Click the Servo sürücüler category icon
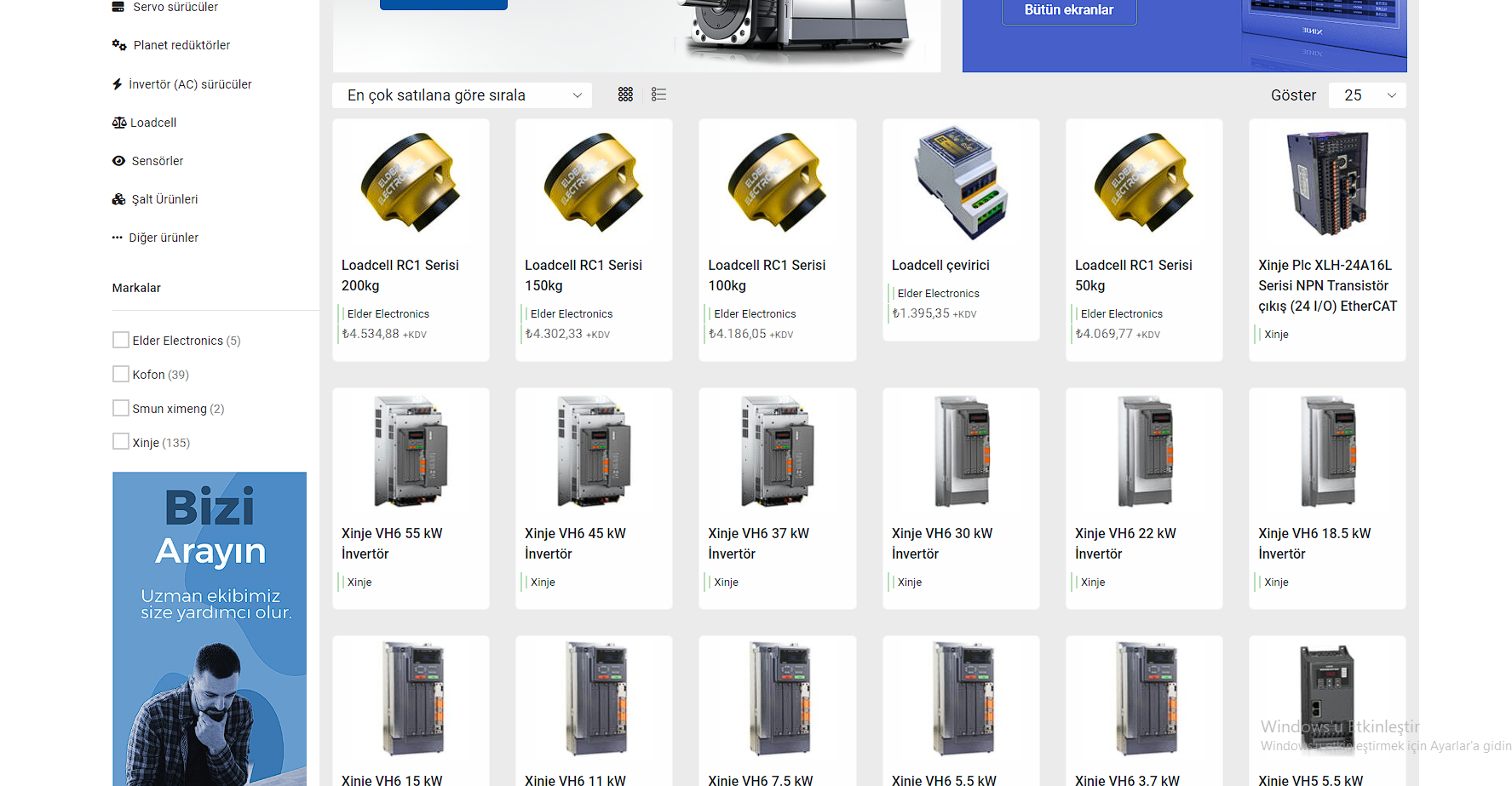This screenshot has height=786, width=1512. tap(118, 7)
